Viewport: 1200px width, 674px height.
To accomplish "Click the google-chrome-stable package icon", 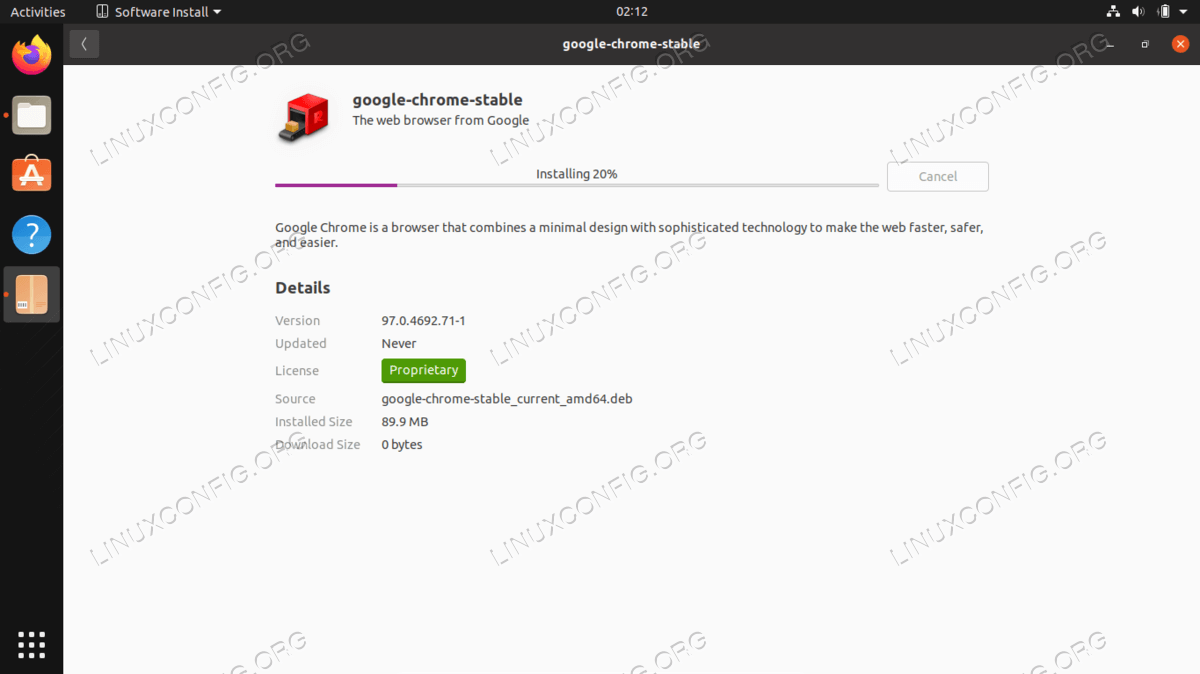I will (303, 117).
